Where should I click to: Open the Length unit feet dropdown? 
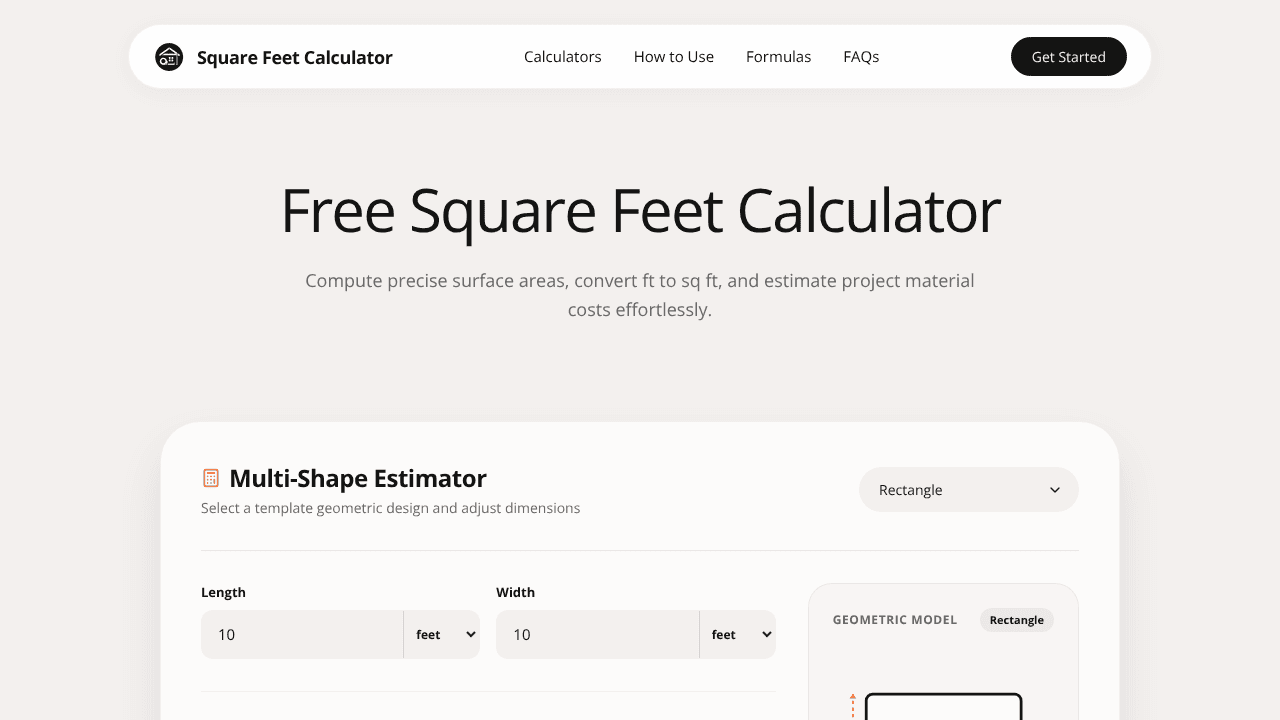tap(442, 635)
